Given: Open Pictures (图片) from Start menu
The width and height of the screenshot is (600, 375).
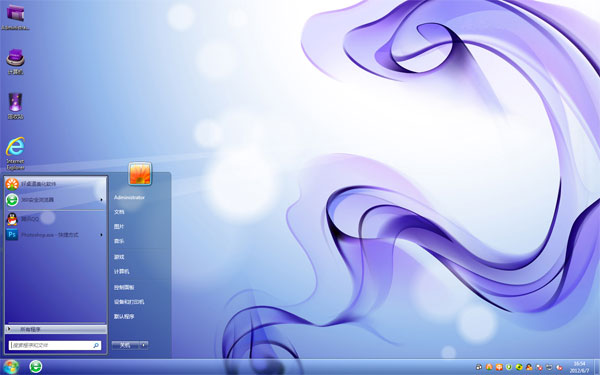Looking at the screenshot, I should [119, 227].
